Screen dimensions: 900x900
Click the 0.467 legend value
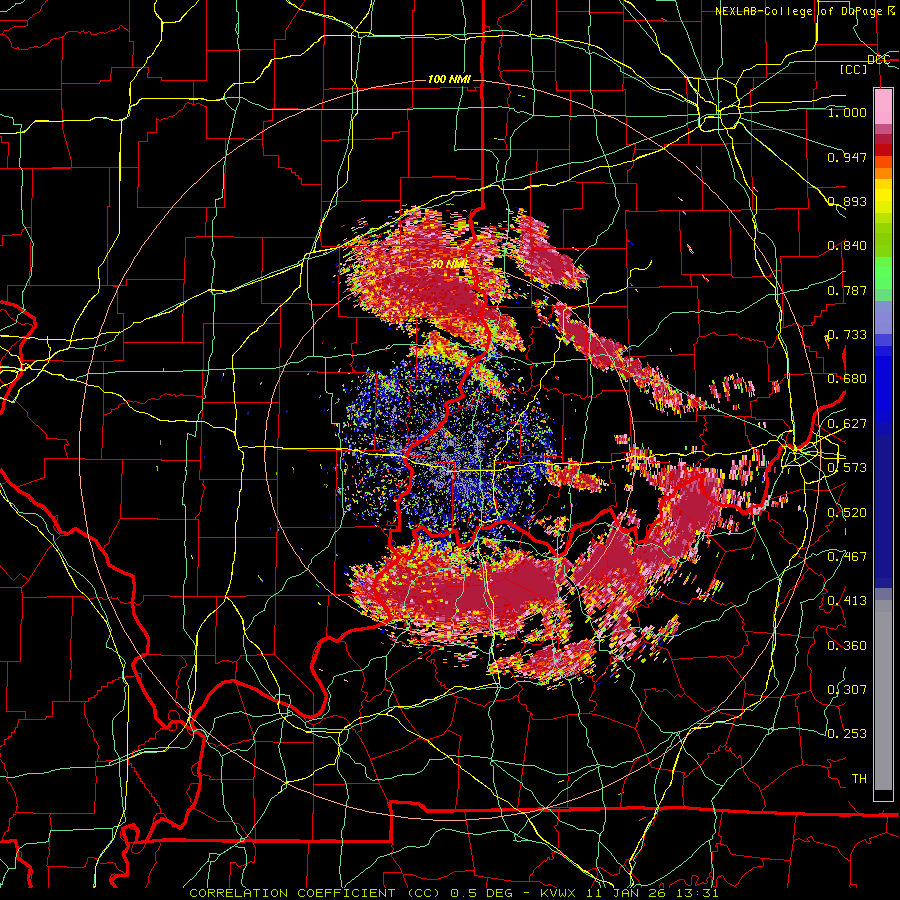[847, 556]
